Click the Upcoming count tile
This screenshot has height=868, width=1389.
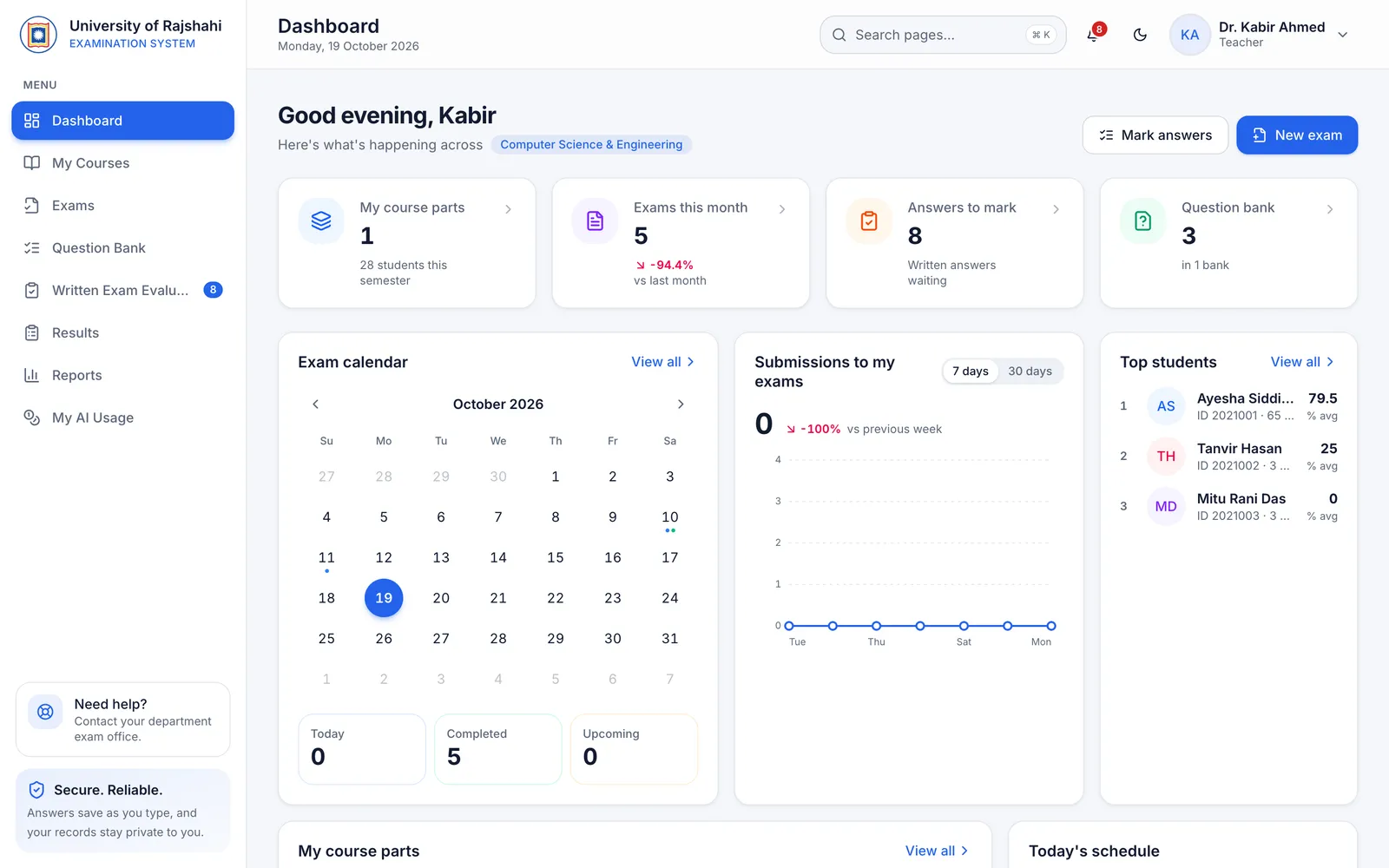pos(634,749)
